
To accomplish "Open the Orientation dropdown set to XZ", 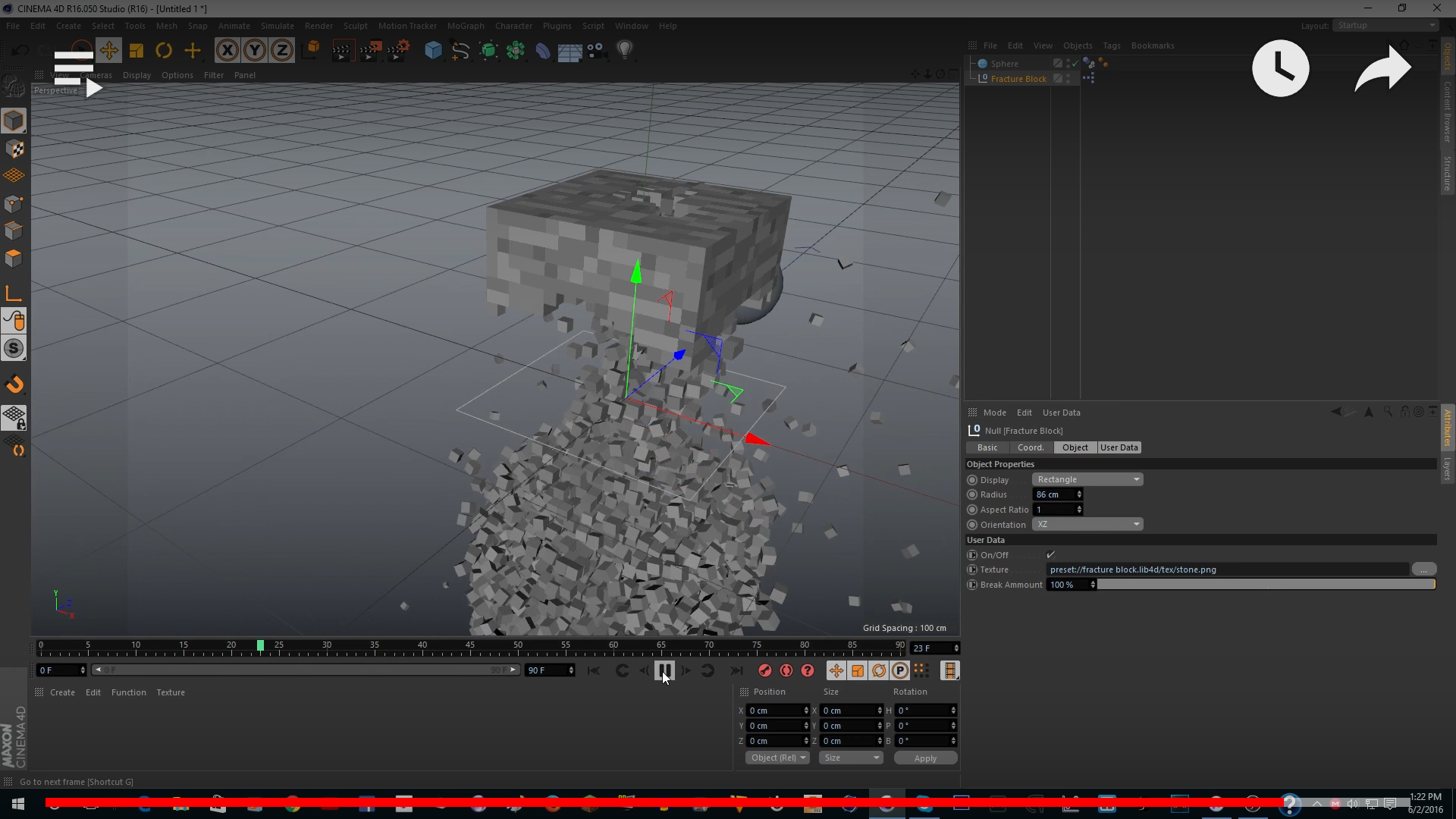I will click(x=1087, y=524).
